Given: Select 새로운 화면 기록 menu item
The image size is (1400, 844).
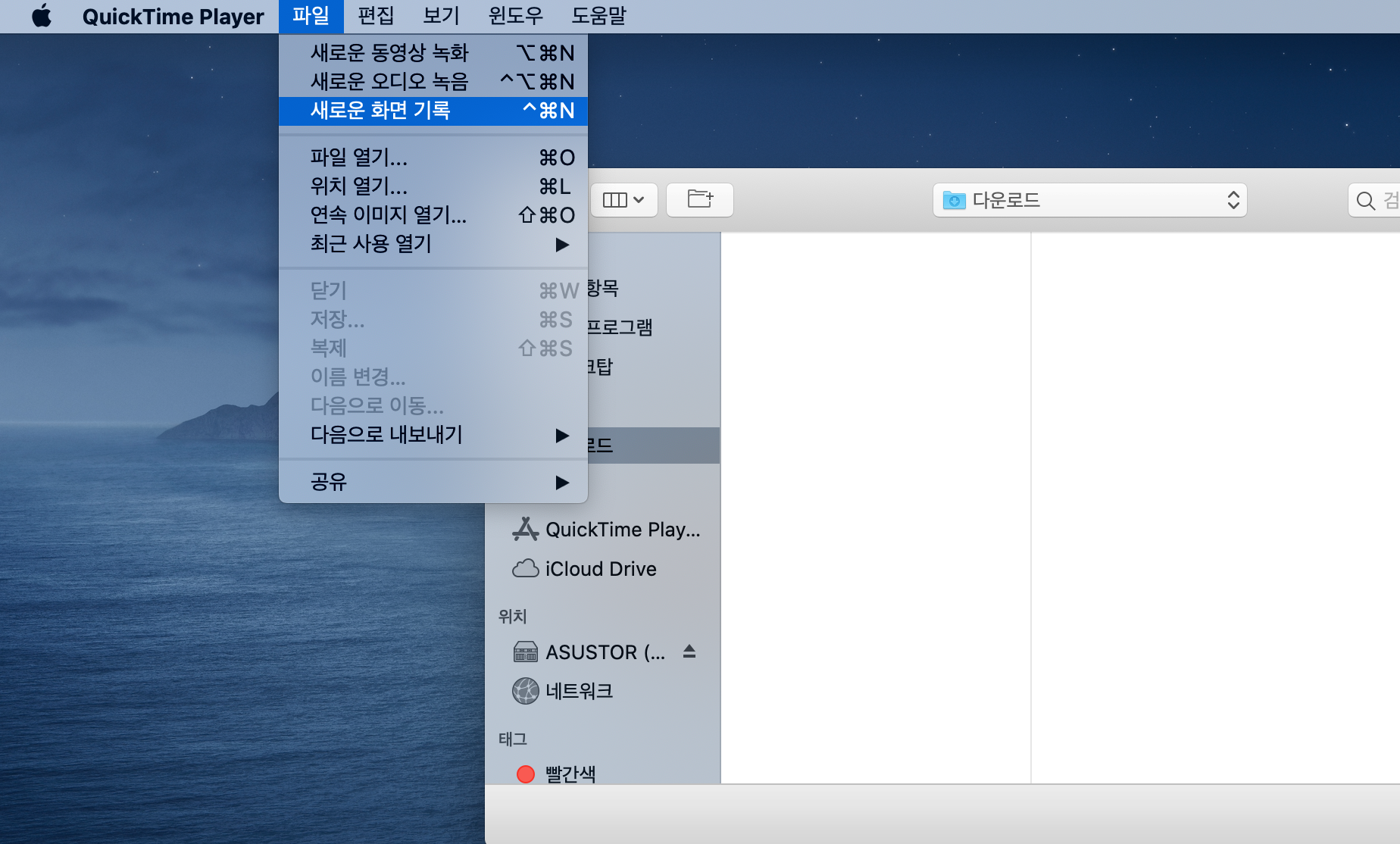Looking at the screenshot, I should 433,111.
